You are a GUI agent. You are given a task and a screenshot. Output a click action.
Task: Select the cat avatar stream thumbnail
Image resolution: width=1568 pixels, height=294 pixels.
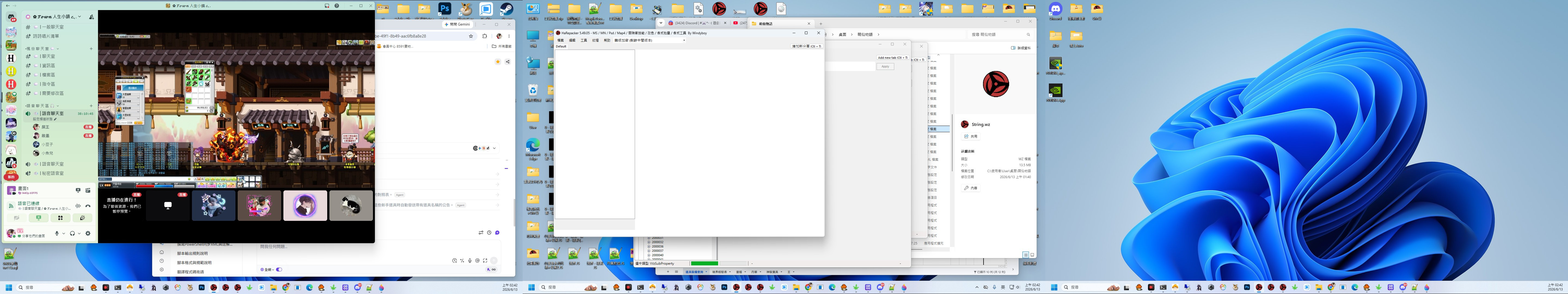click(x=351, y=205)
